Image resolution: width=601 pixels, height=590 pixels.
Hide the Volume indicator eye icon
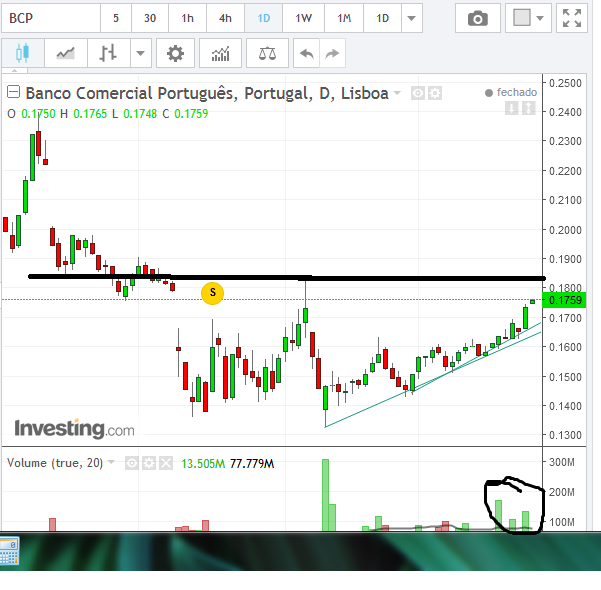click(131, 463)
